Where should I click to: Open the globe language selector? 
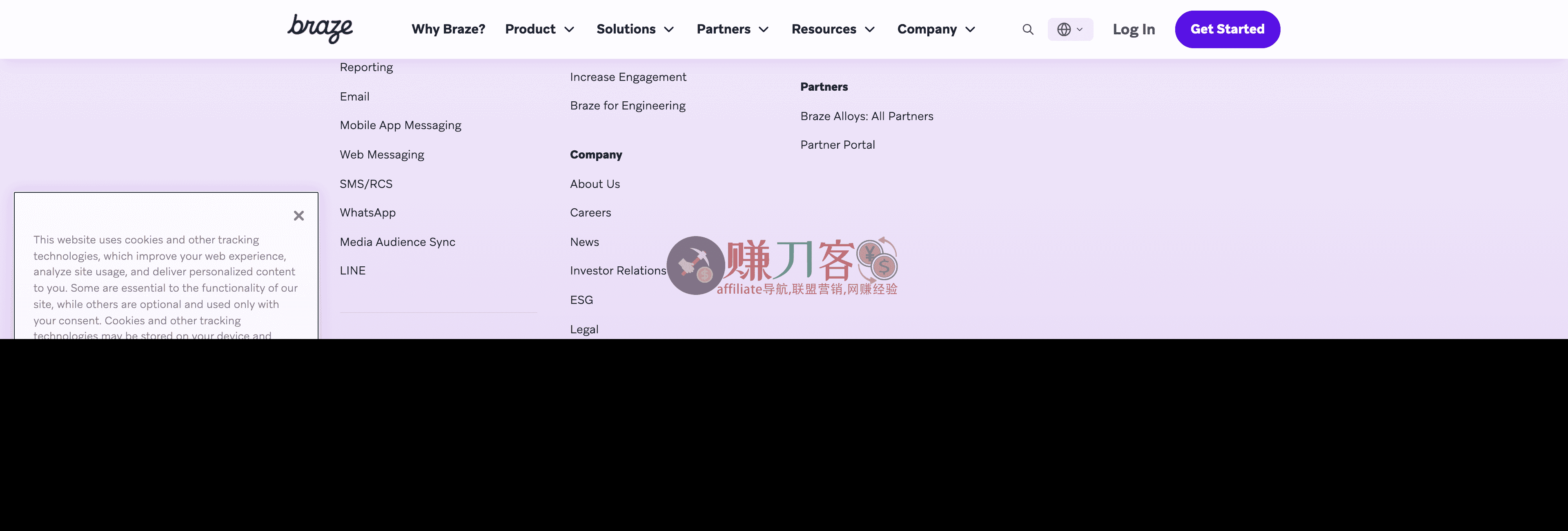tap(1069, 29)
